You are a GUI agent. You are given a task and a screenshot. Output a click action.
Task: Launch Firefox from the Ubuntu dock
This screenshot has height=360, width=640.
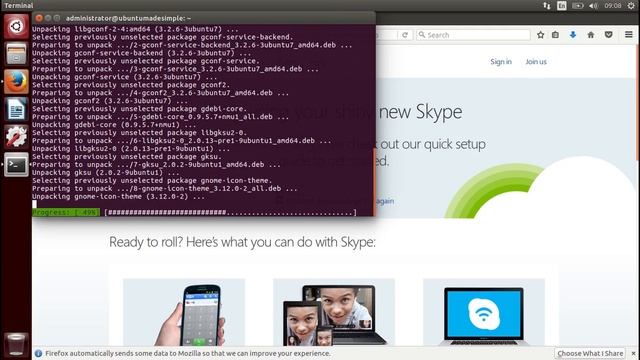pyautogui.click(x=16, y=81)
